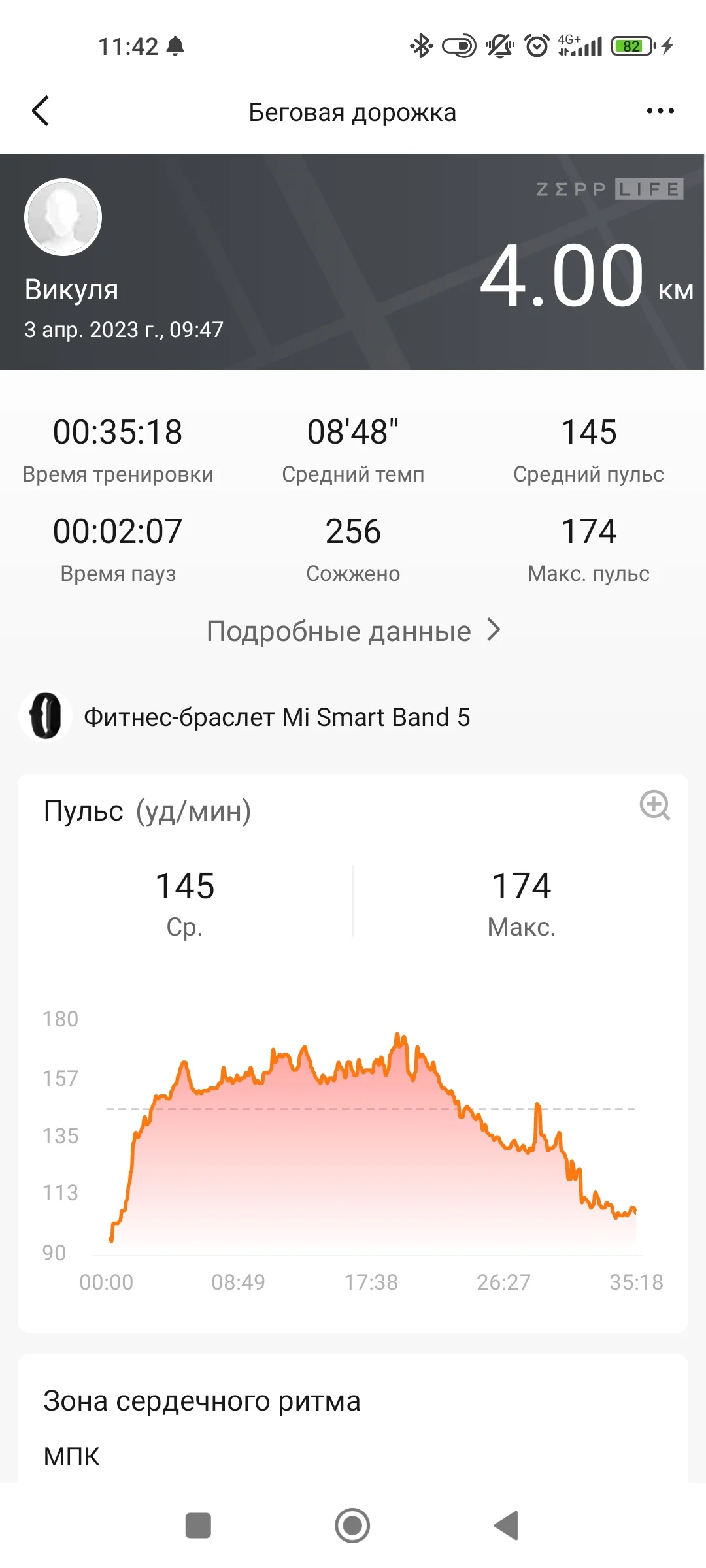Tap the back arrow in header

[x=41, y=111]
